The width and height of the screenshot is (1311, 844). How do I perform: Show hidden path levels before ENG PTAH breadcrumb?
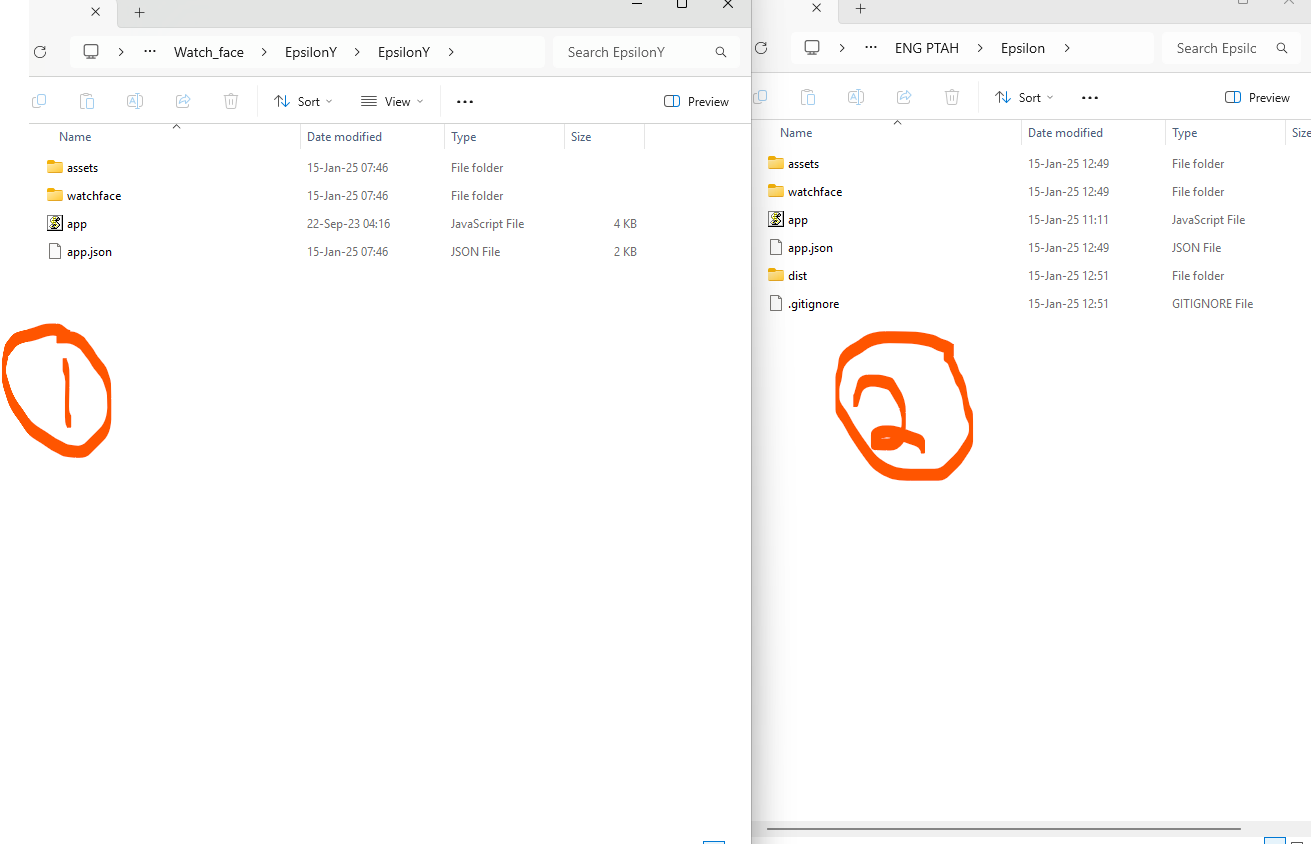click(871, 48)
